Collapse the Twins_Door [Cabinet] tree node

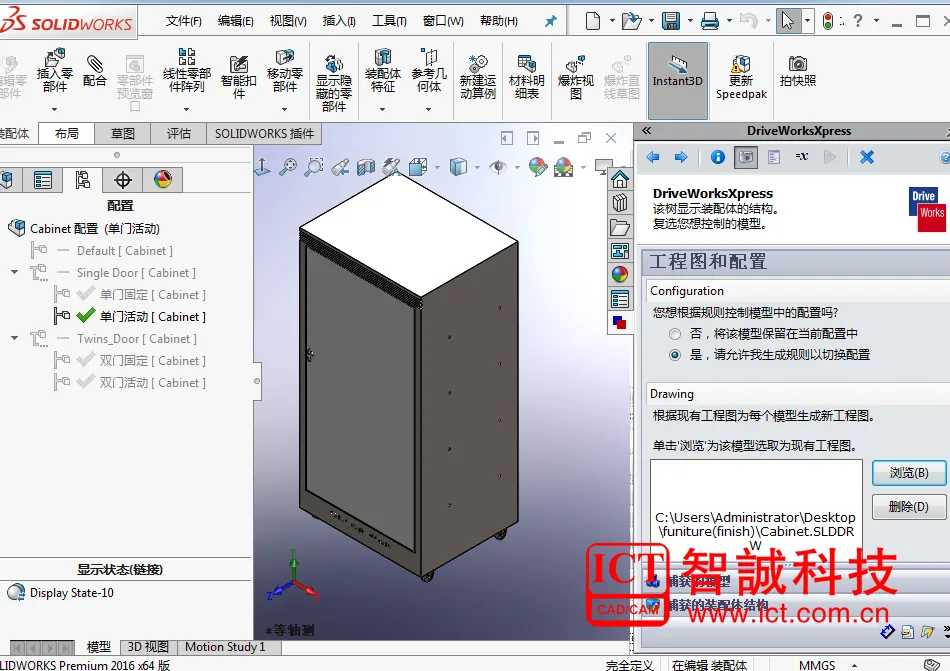click(15, 339)
